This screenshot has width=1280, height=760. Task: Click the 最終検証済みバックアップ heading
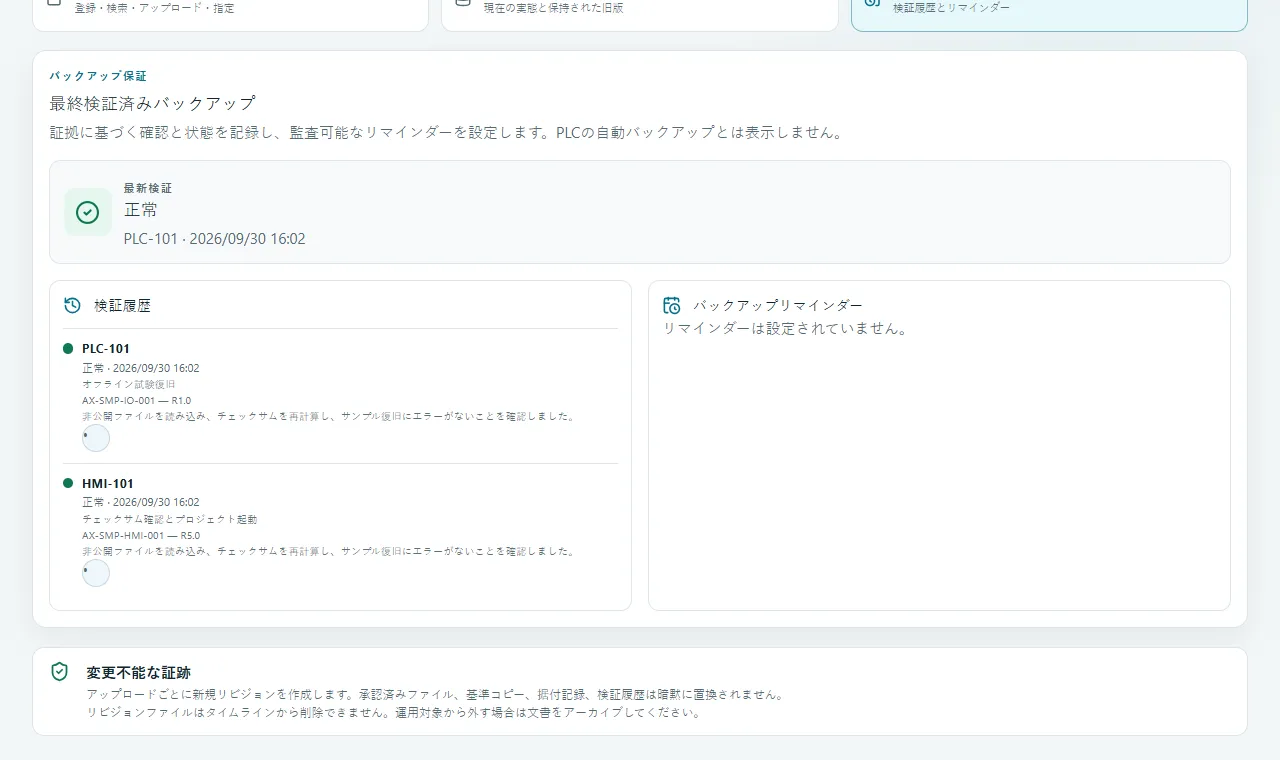152,103
